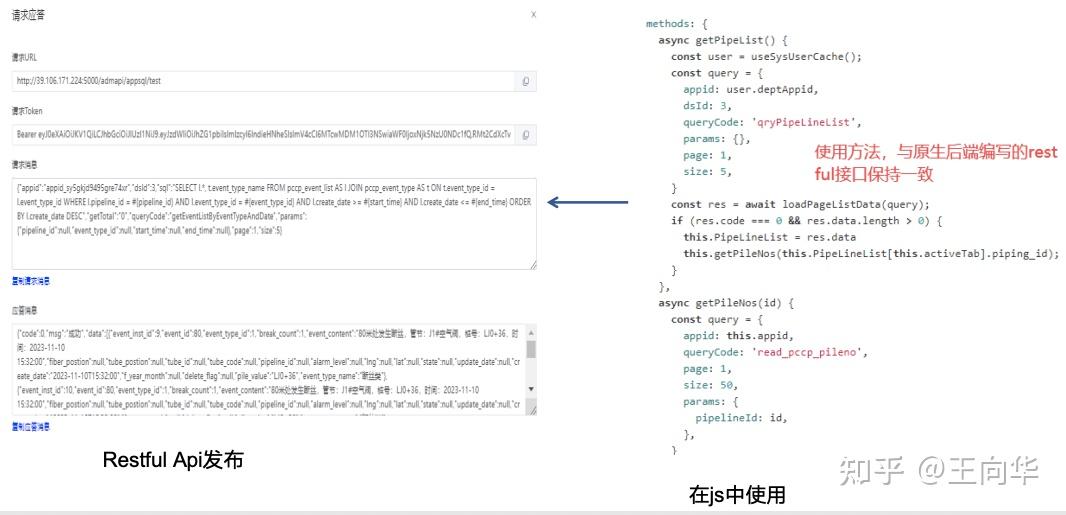The width and height of the screenshot is (1066, 515).
Task: Click the response scrollbar up arrow
Action: pos(532,331)
